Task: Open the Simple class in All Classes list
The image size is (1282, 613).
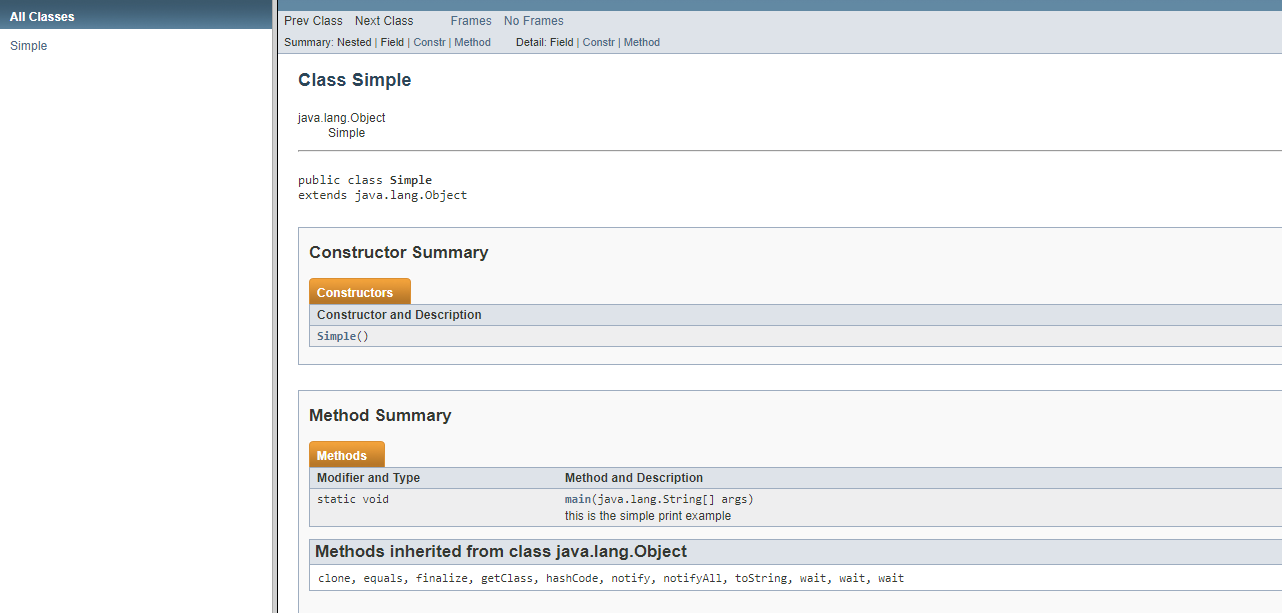Action: pyautogui.click(x=28, y=46)
